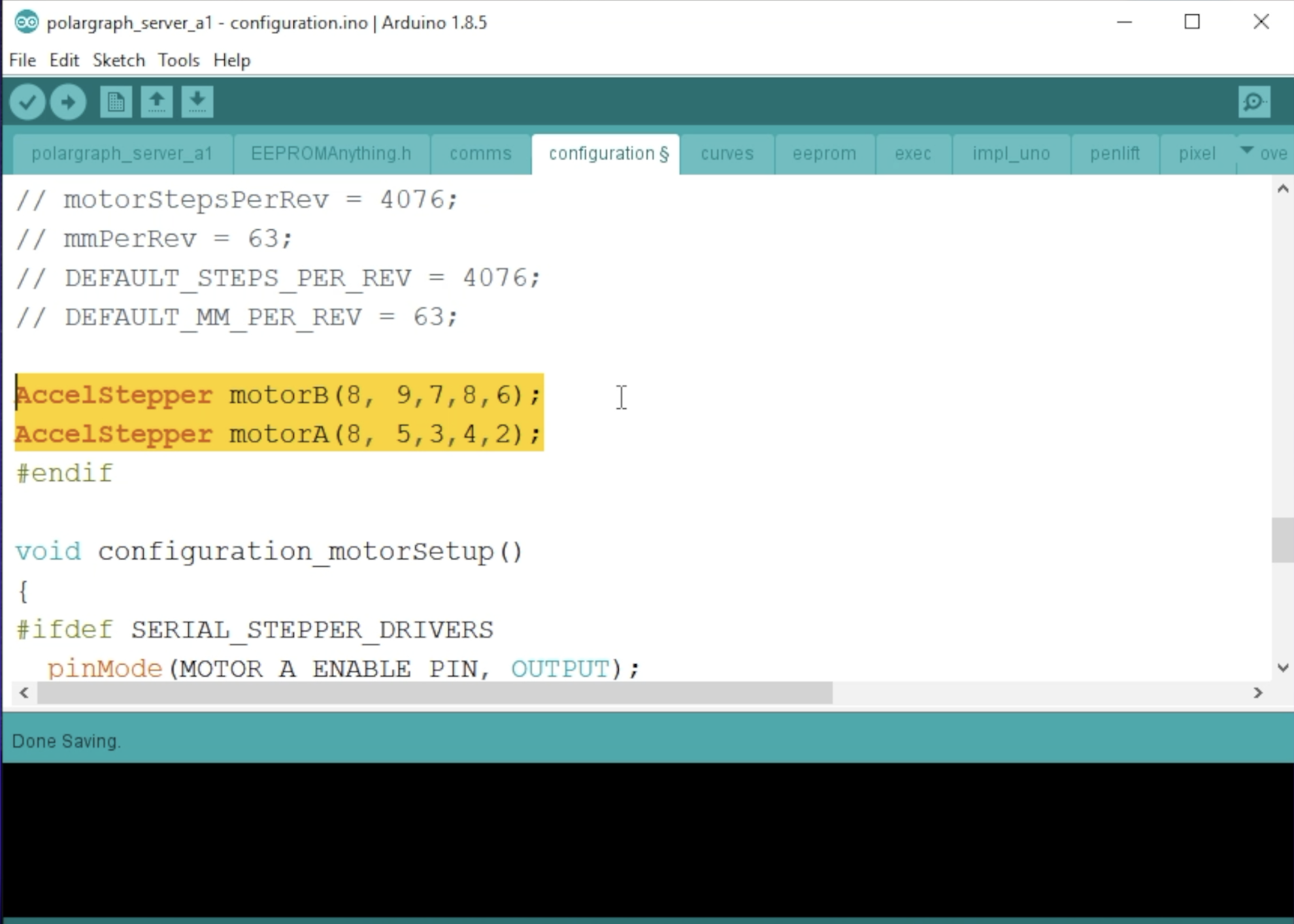Viewport: 1294px width, 924px height.
Task: Click the Arduino logo in title bar
Action: point(26,22)
